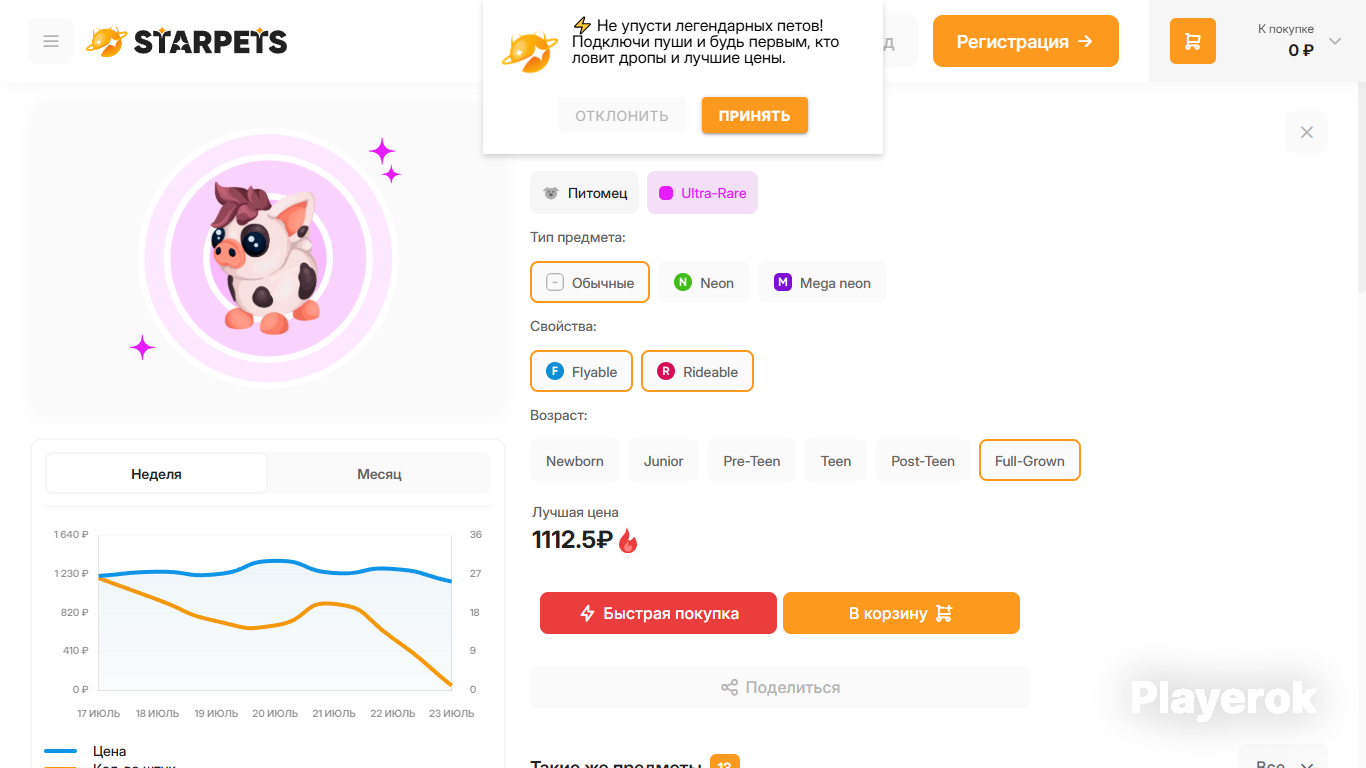1366x768 pixels.
Task: Expand the К покупке cart dropdown arrow
Action: (x=1335, y=42)
